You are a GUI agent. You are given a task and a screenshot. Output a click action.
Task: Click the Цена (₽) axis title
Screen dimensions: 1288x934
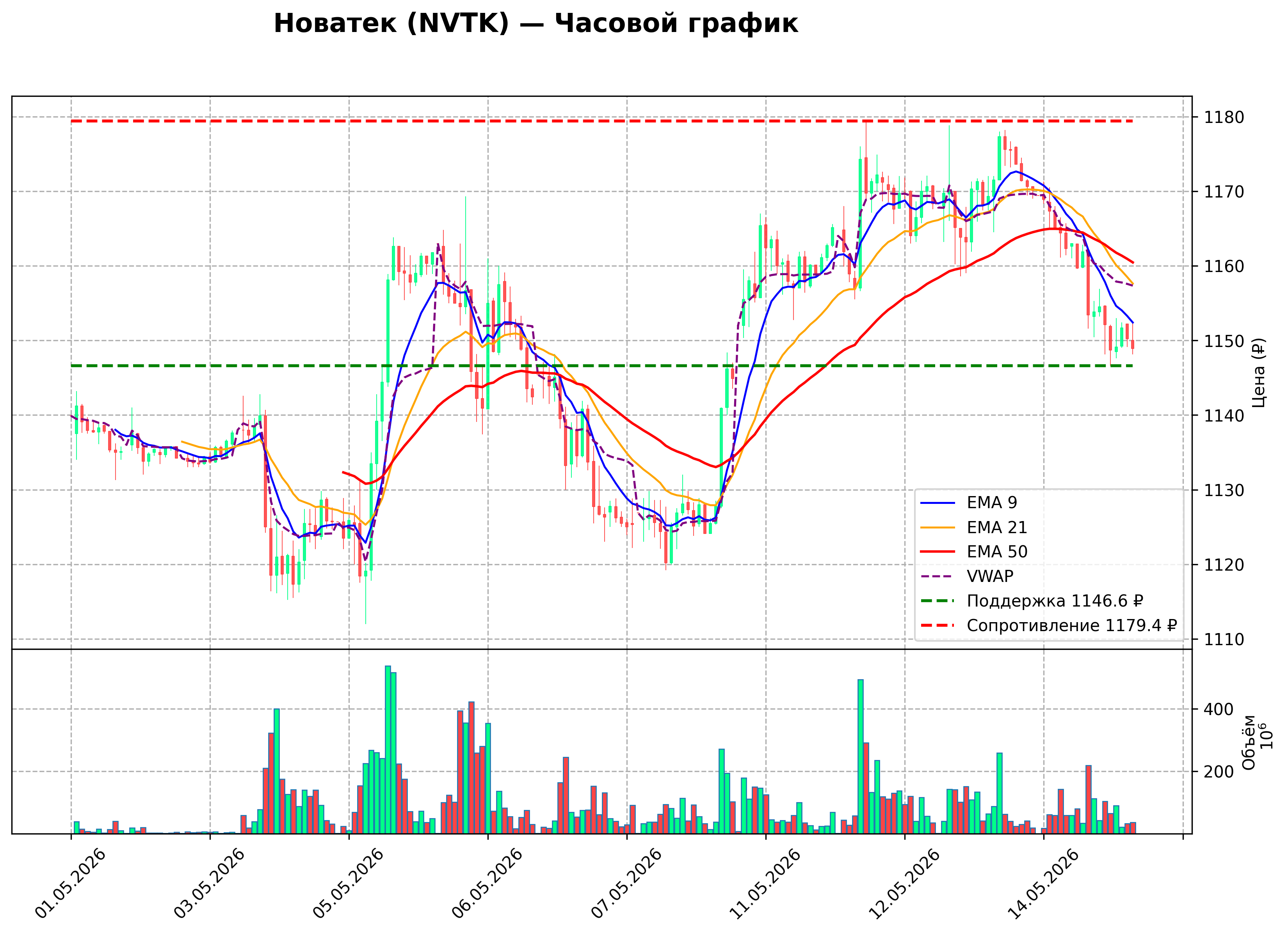pos(1258,372)
